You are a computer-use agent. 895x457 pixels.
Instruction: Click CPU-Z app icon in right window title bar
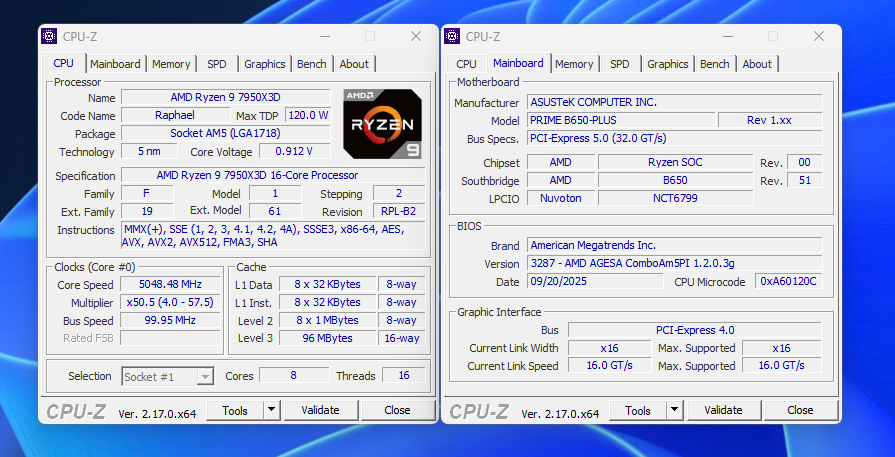[x=452, y=36]
